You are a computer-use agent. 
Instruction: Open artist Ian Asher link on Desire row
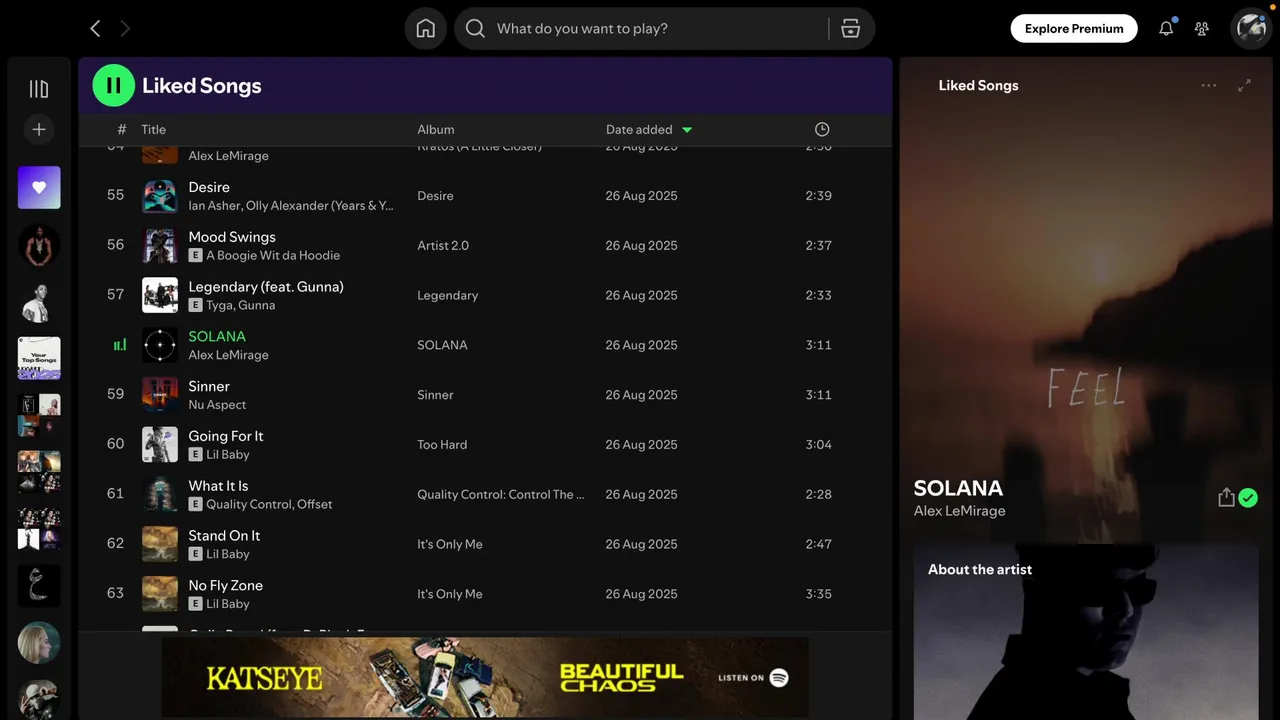tap(214, 206)
